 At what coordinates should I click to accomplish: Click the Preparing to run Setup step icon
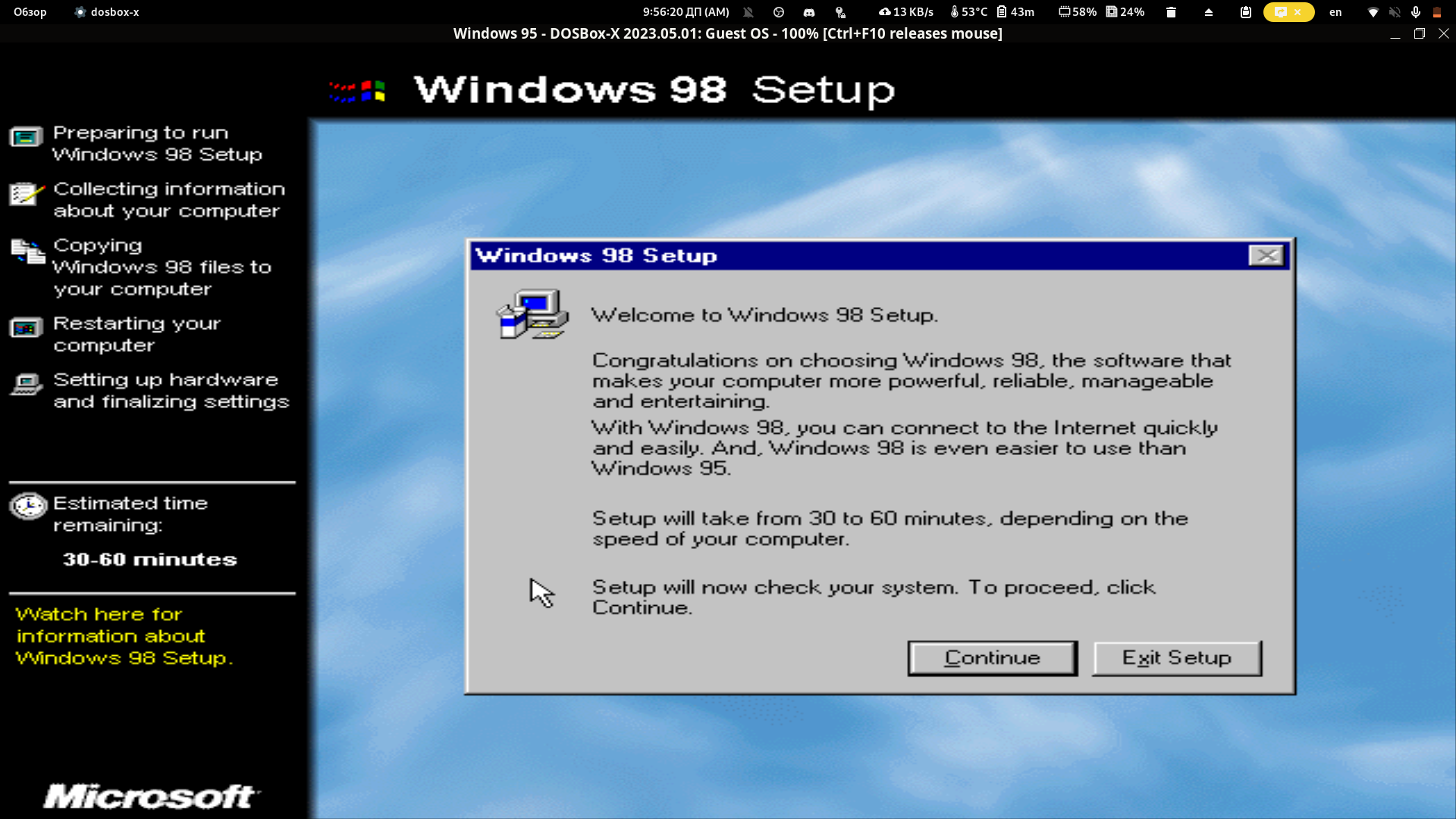pos(26,137)
